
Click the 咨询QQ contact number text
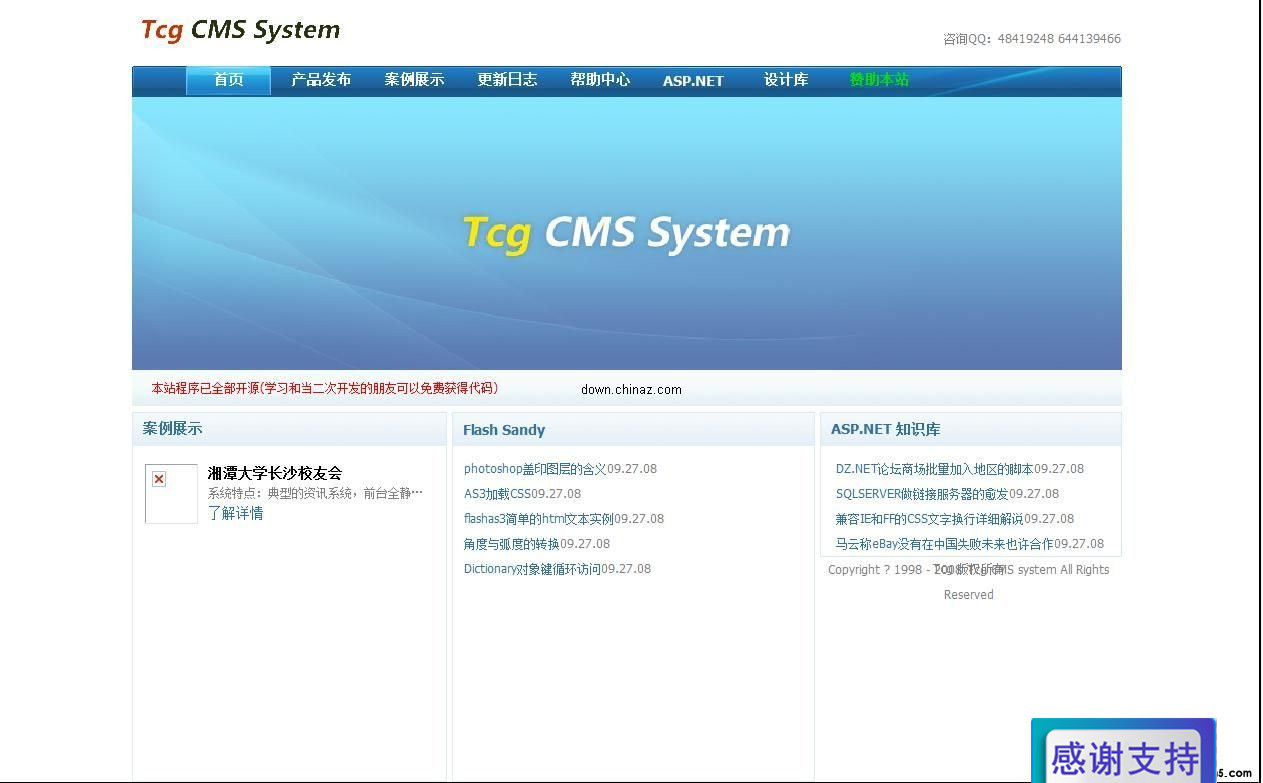coord(1031,39)
